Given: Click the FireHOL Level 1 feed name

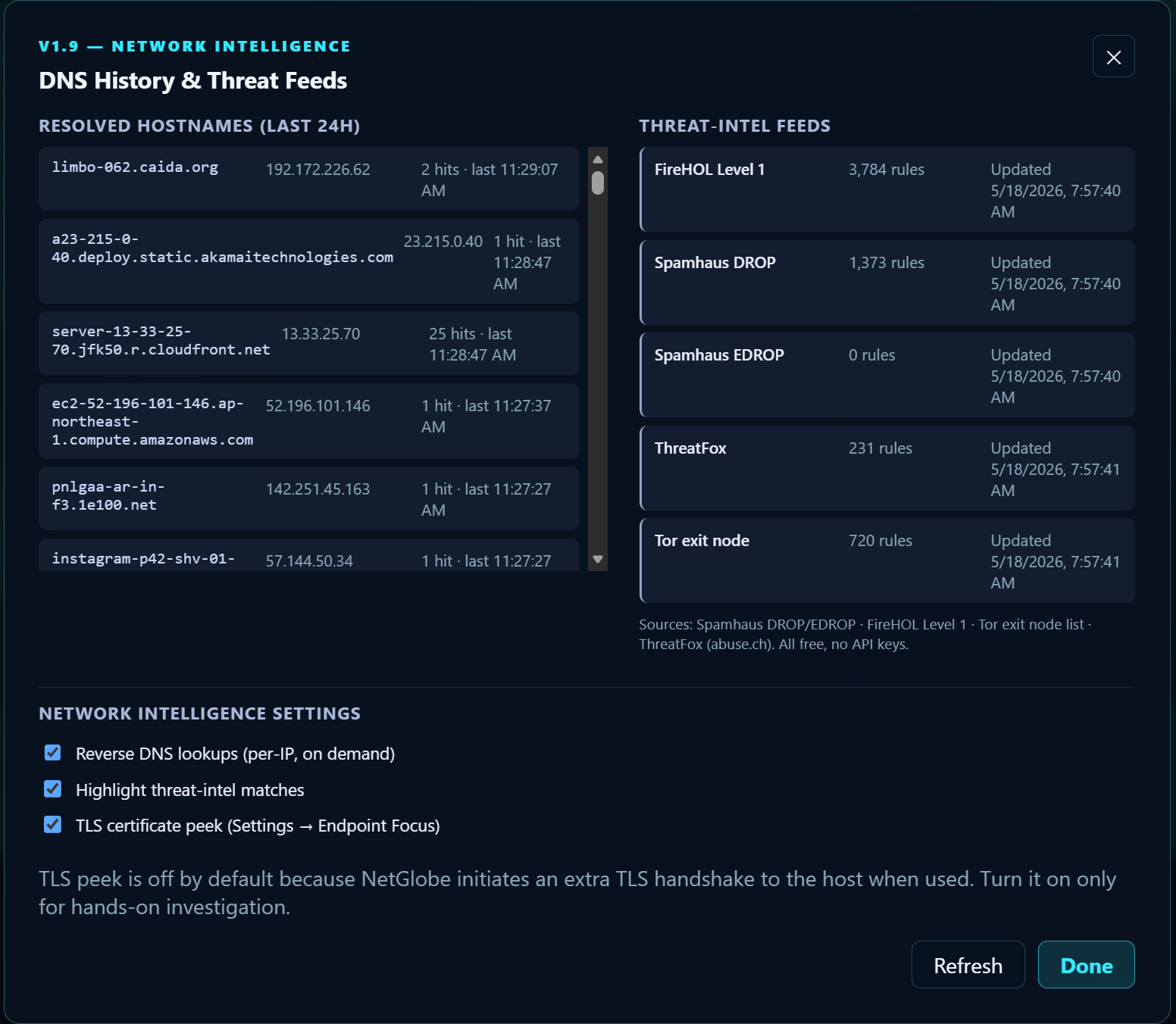Looking at the screenshot, I should [709, 170].
